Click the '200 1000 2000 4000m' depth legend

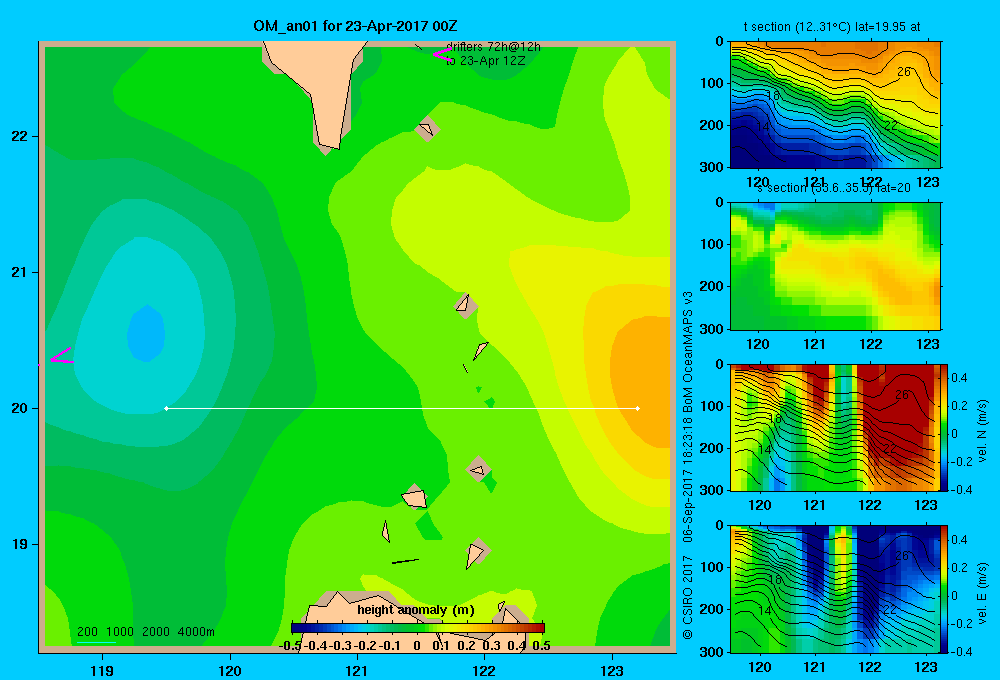click(x=145, y=632)
